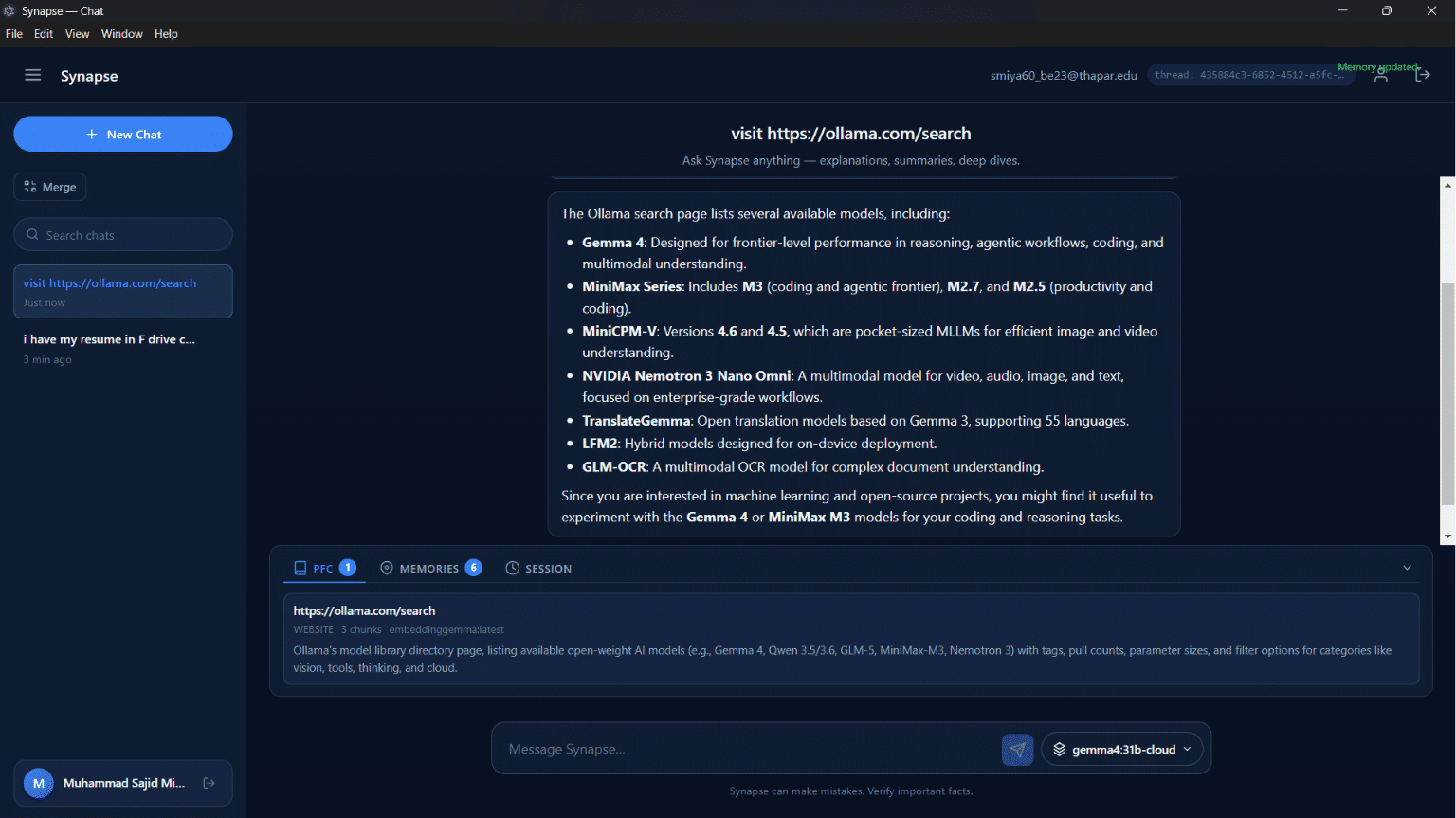Click the 'Gemma 4' bullet heading

coord(613,243)
